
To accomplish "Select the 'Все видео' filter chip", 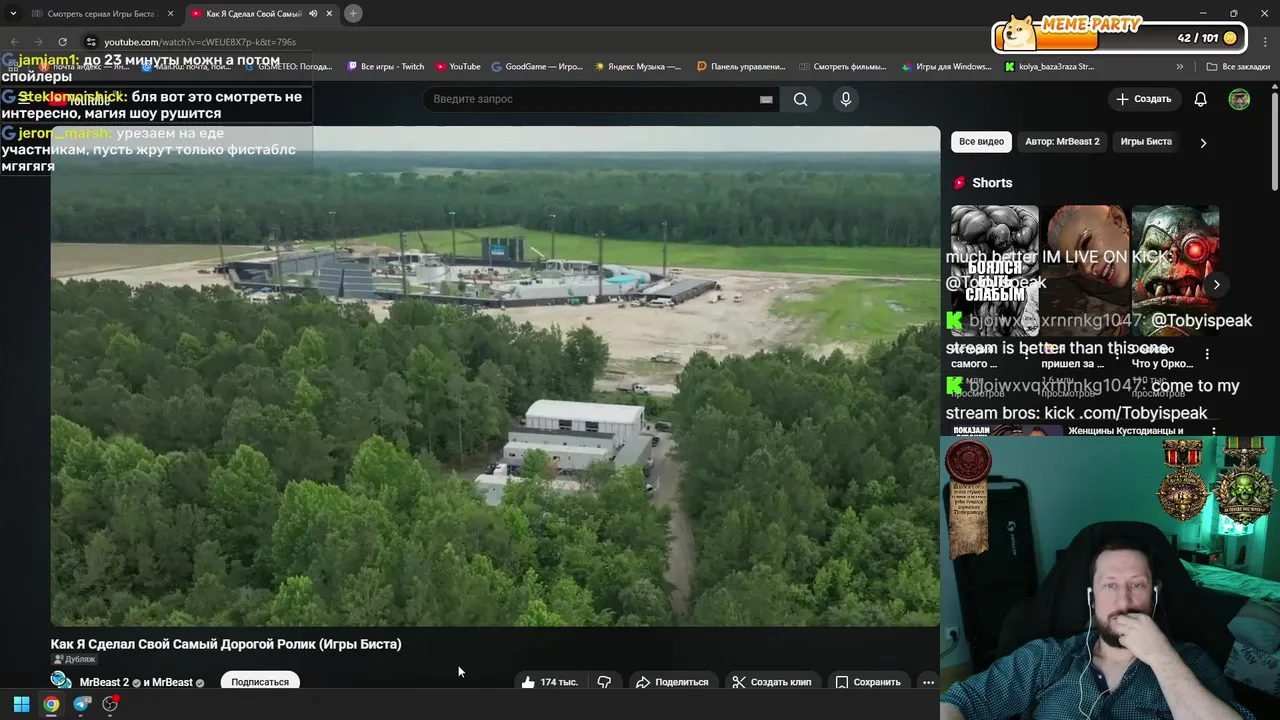I will tap(981, 142).
